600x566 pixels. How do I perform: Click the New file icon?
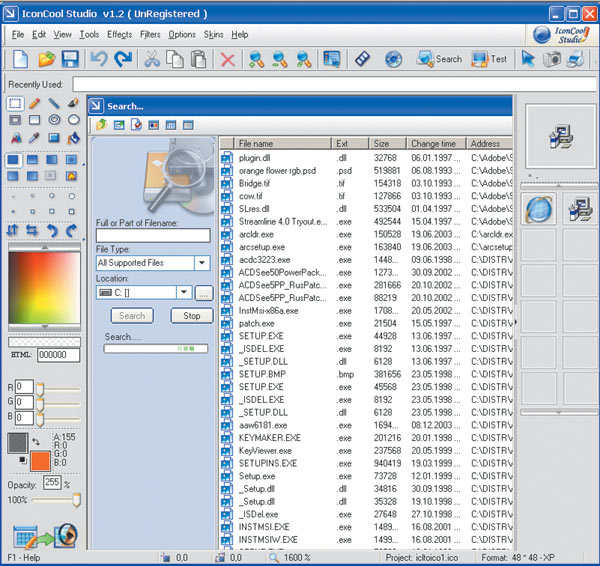(20, 59)
